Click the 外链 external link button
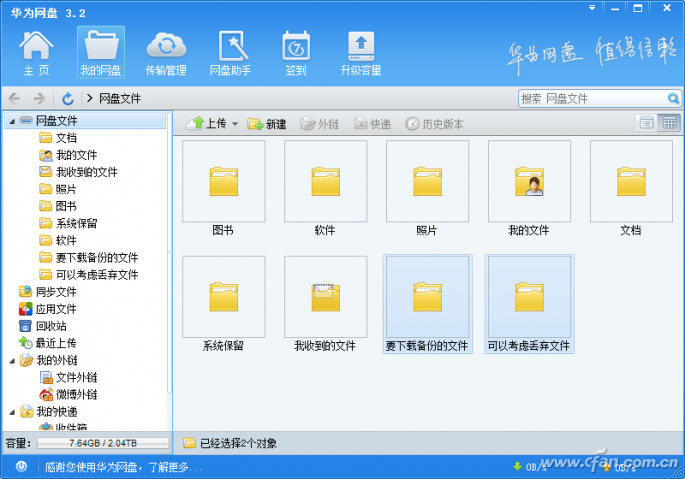This screenshot has width=685, height=479. (319, 124)
